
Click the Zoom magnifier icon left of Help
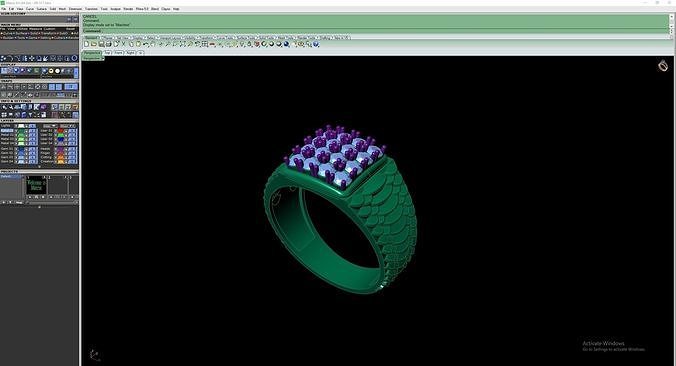(x=308, y=44)
